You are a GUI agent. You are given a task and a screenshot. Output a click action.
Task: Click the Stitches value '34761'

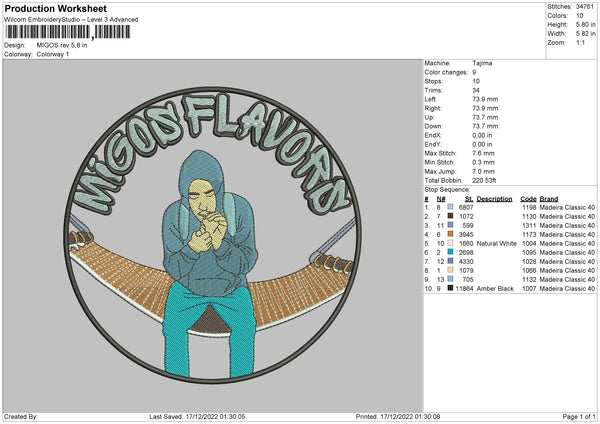click(585, 7)
